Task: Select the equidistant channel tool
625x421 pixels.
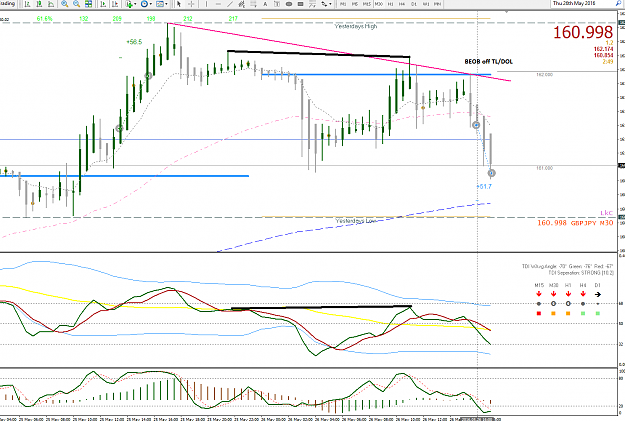Action: tap(242, 4)
